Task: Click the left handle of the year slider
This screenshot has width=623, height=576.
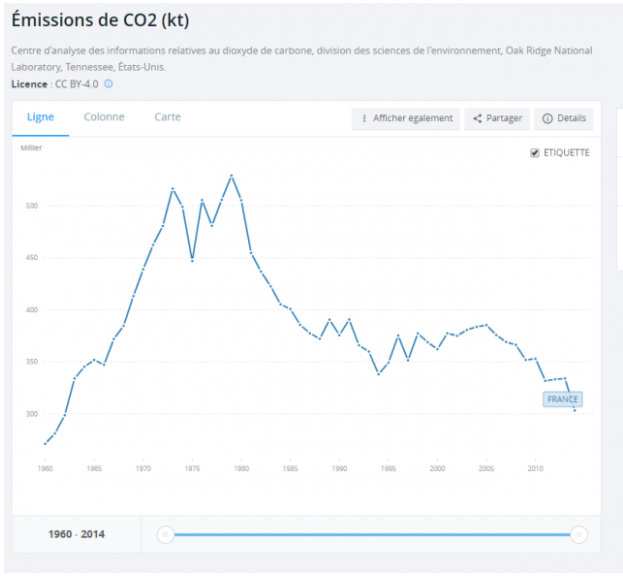Action: [x=166, y=535]
